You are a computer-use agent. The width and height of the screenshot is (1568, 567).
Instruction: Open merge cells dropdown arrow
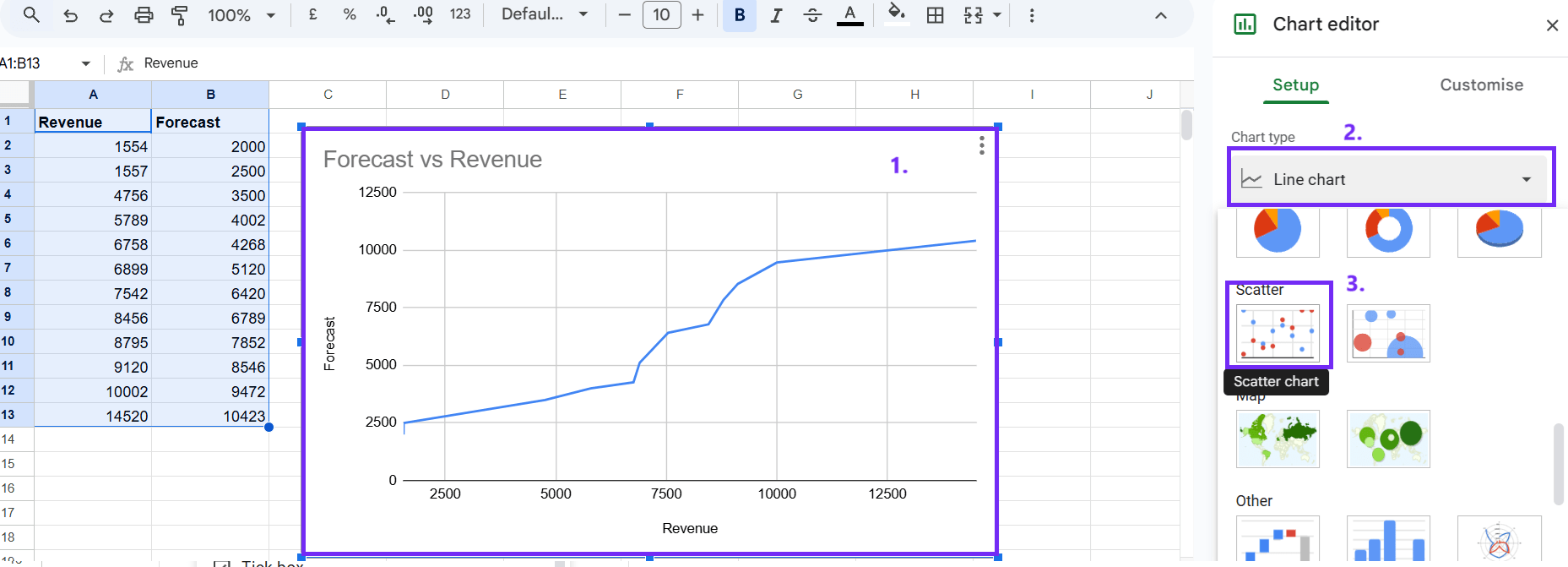pyautogui.click(x=997, y=15)
